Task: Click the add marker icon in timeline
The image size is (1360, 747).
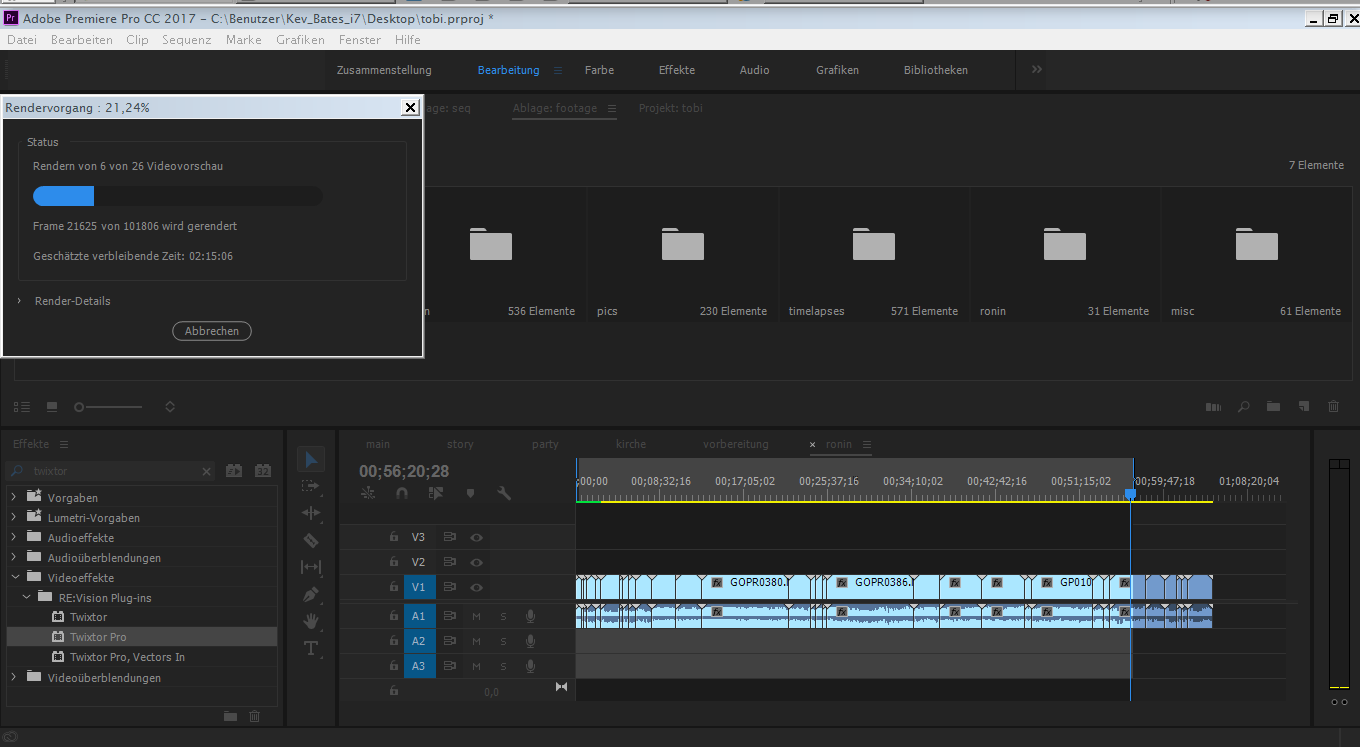Action: click(x=470, y=493)
